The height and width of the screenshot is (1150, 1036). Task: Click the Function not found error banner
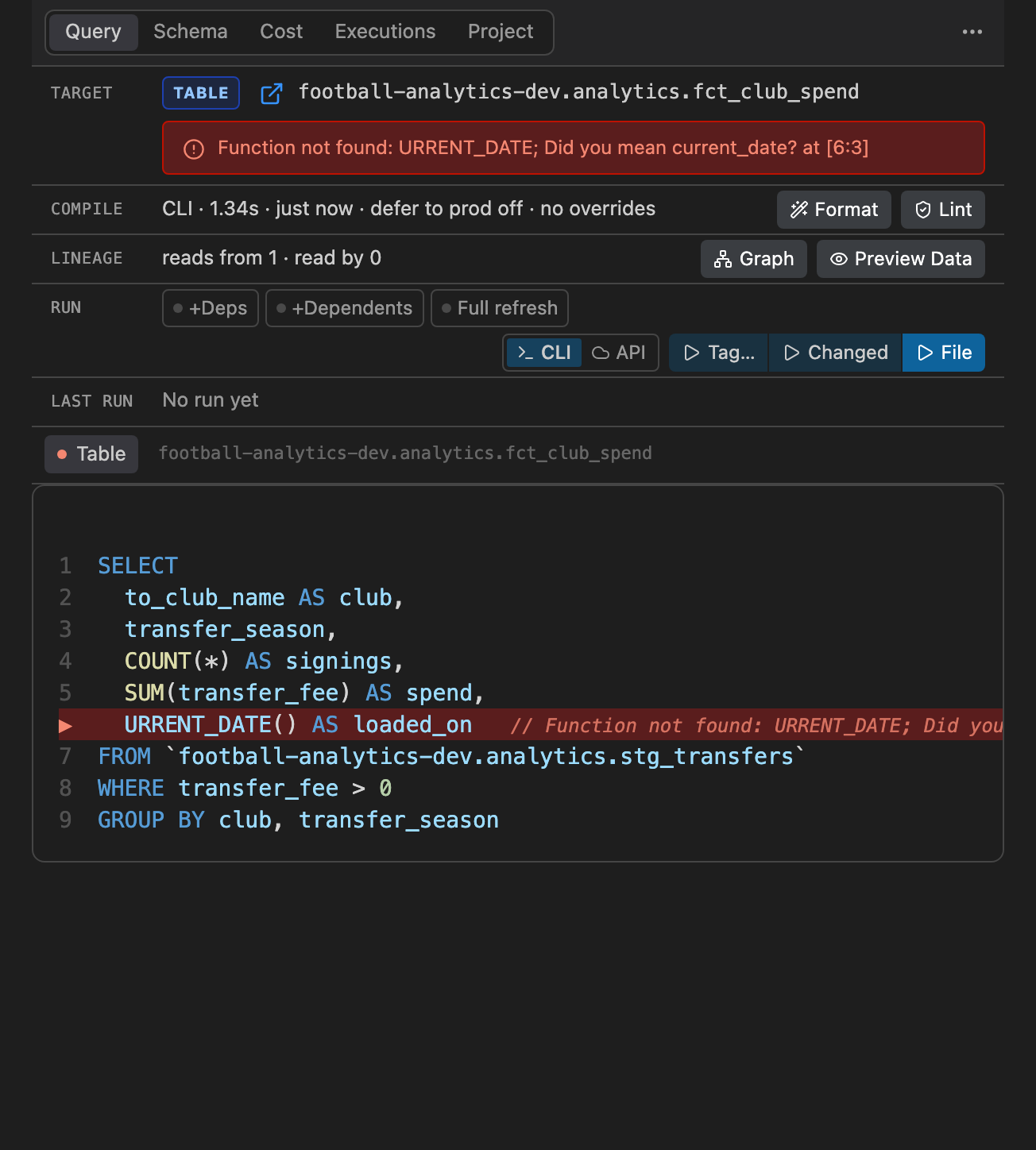click(x=574, y=148)
